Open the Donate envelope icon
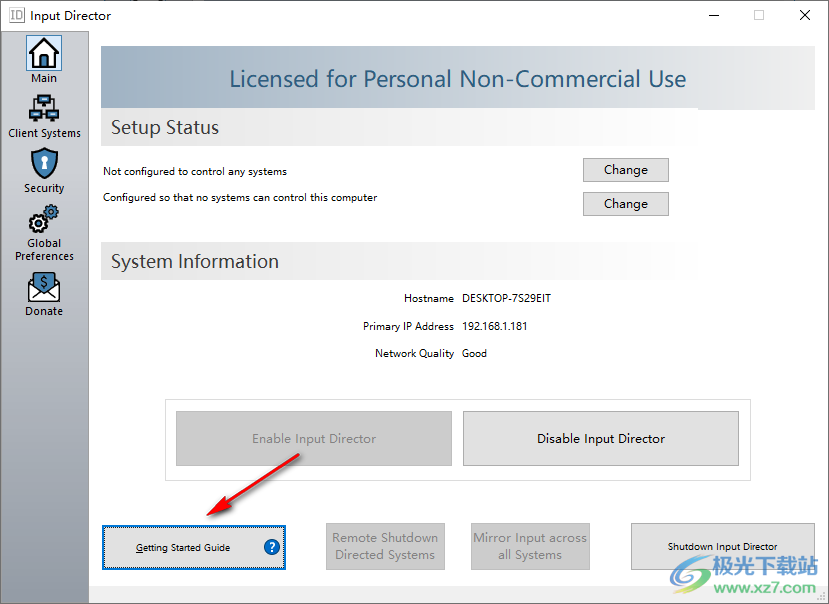 [44, 288]
